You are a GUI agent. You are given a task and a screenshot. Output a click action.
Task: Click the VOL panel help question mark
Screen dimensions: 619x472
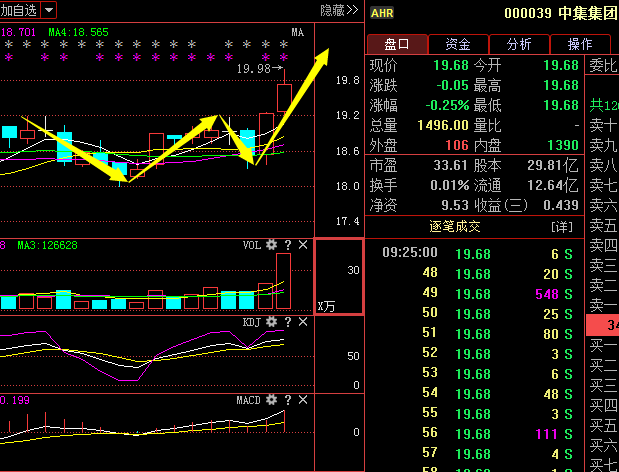pos(287,246)
